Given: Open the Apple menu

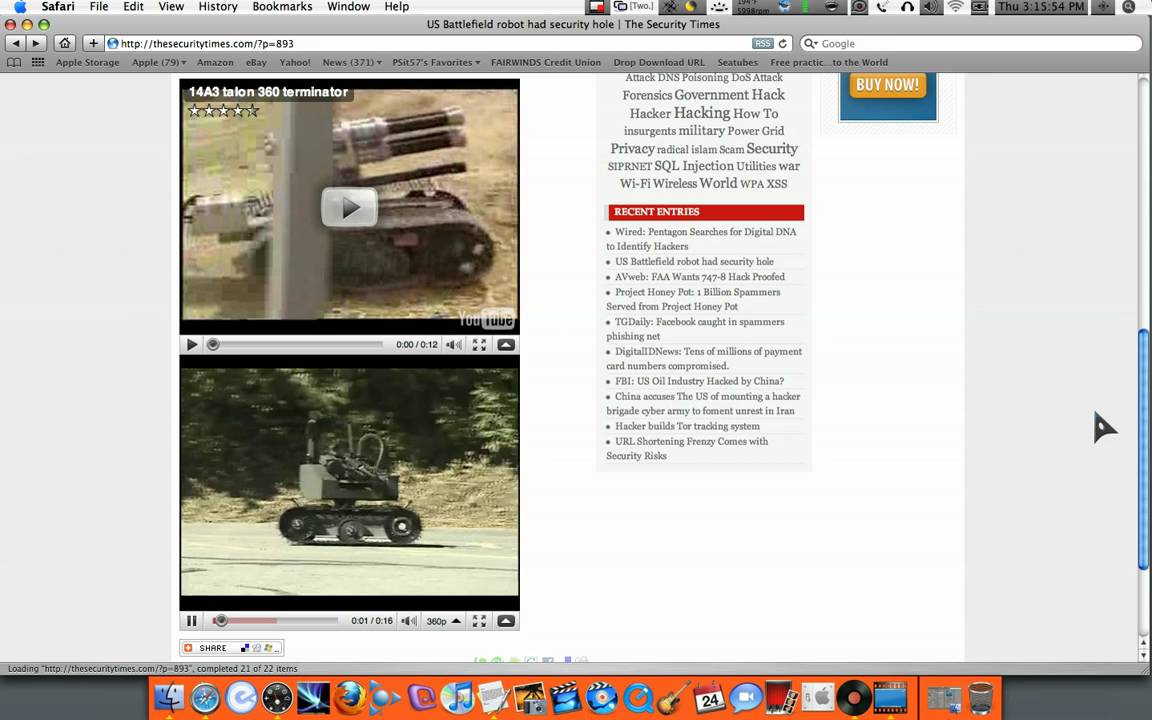Looking at the screenshot, I should [x=20, y=7].
